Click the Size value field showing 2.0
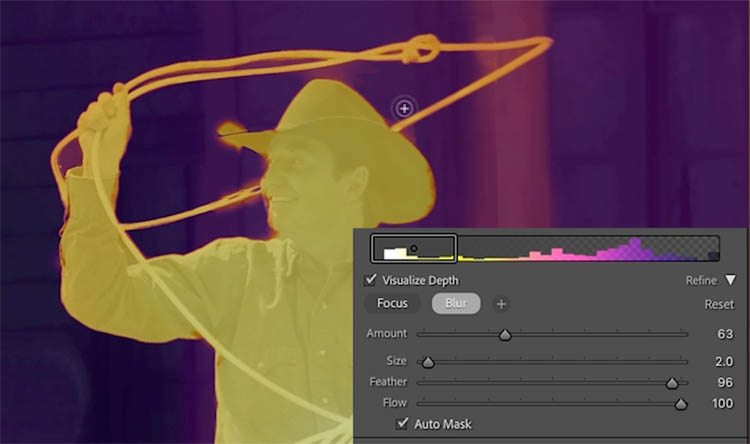Screen dimensions: 750x444 click(725, 361)
